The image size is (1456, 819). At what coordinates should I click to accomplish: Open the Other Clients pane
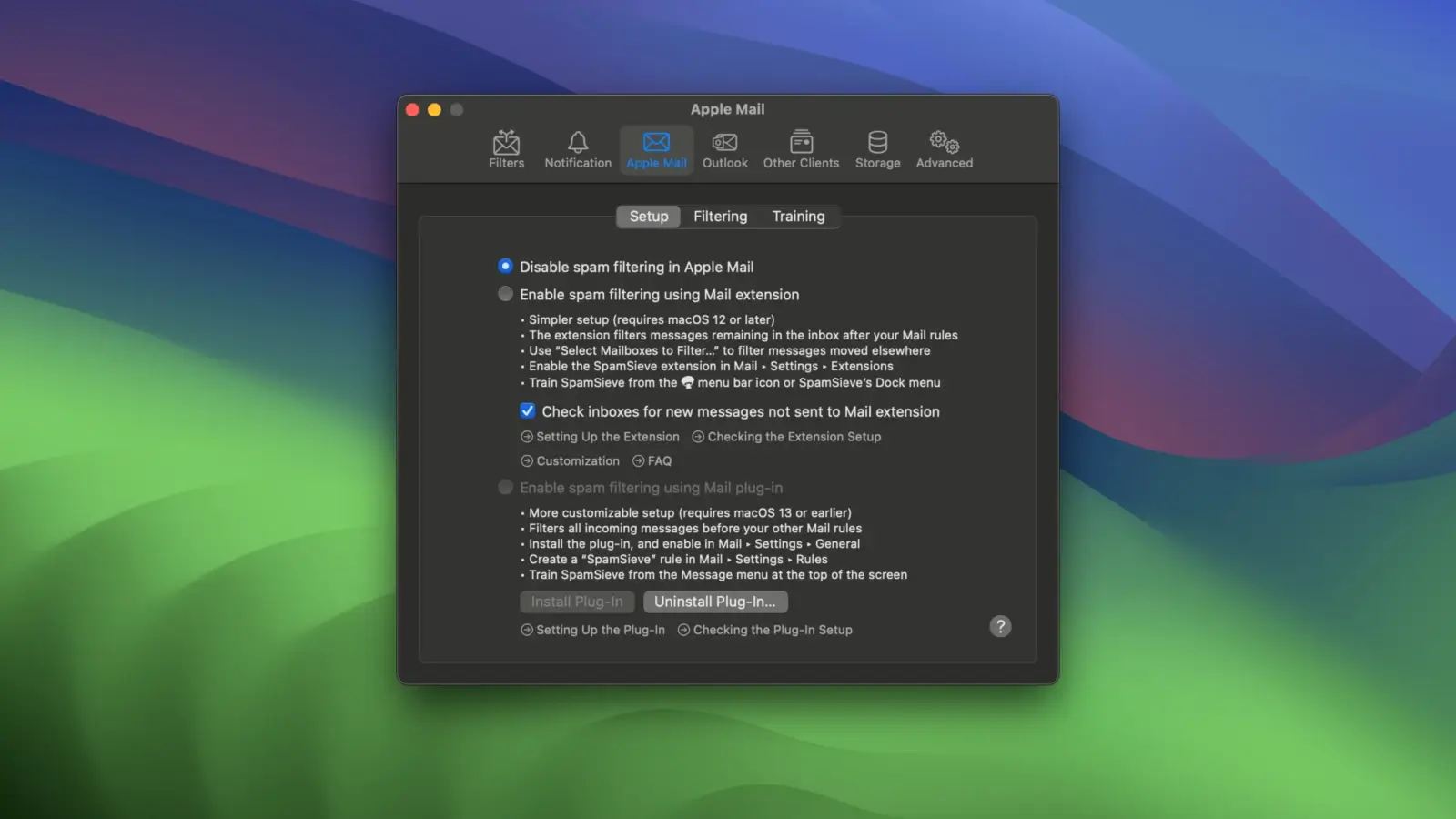[801, 149]
